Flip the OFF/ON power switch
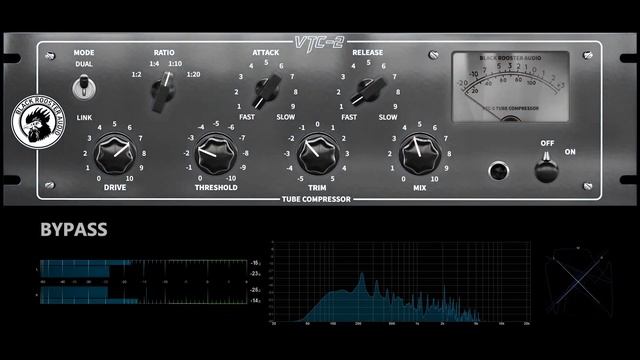 (x=546, y=167)
